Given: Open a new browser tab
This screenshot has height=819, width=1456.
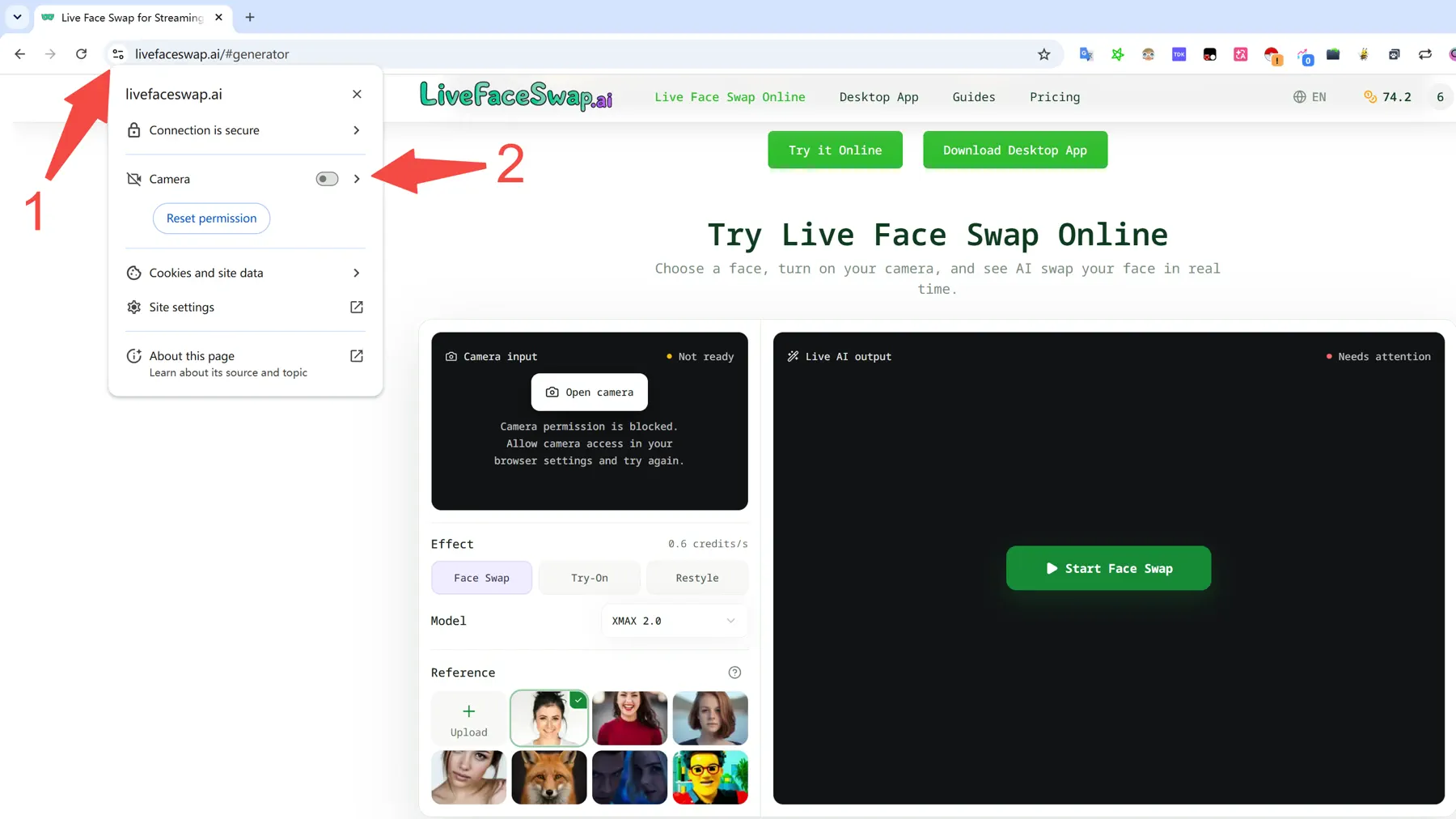Looking at the screenshot, I should point(250,17).
